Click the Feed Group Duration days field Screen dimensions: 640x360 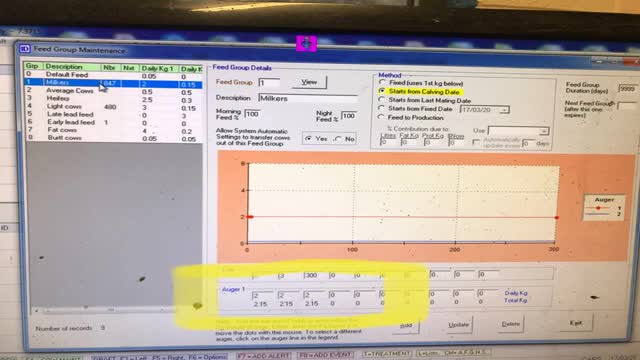(627, 89)
